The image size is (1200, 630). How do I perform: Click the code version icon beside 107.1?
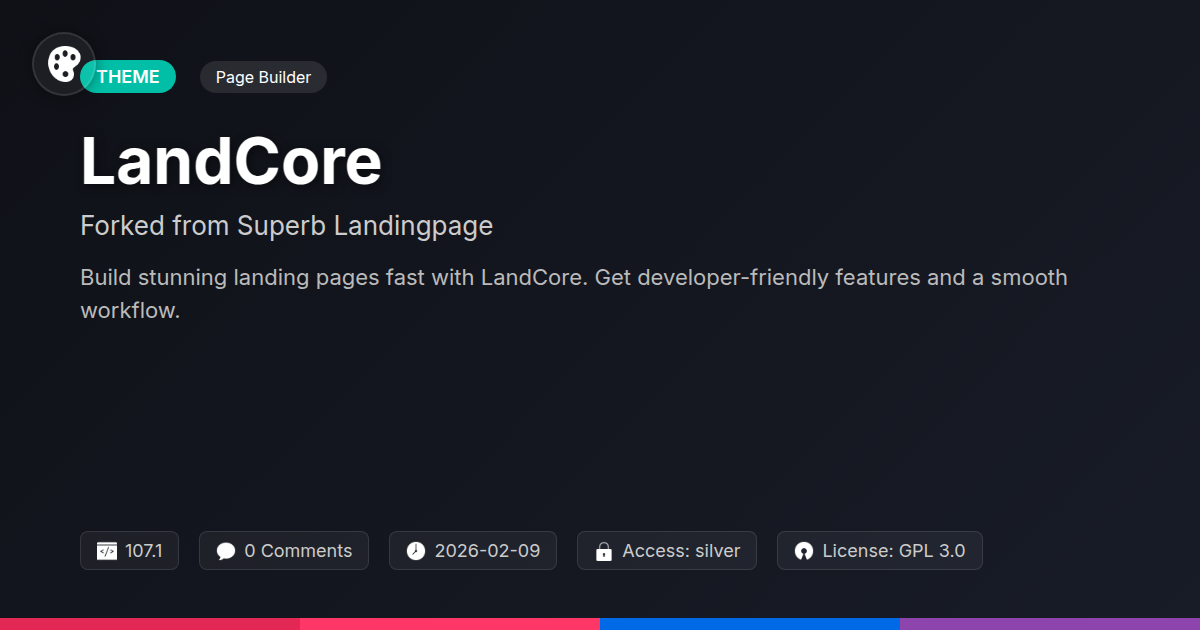click(107, 551)
